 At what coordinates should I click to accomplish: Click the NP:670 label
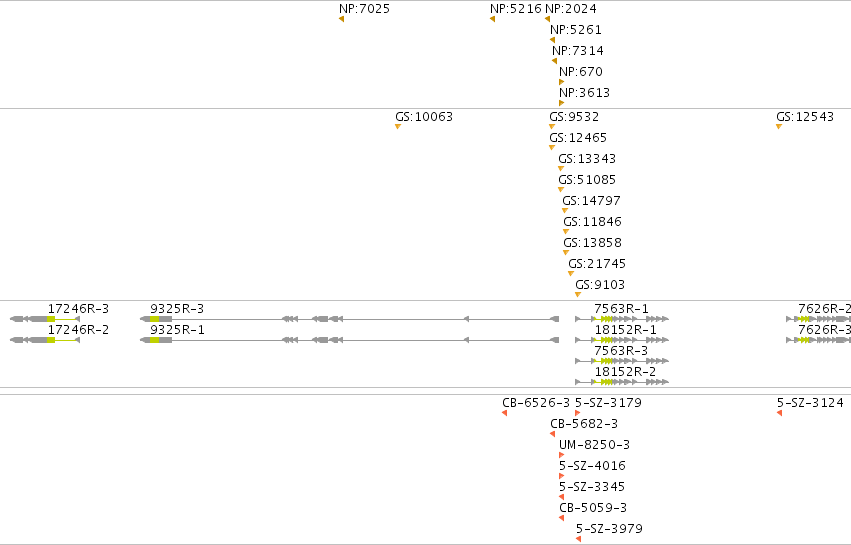point(581,72)
